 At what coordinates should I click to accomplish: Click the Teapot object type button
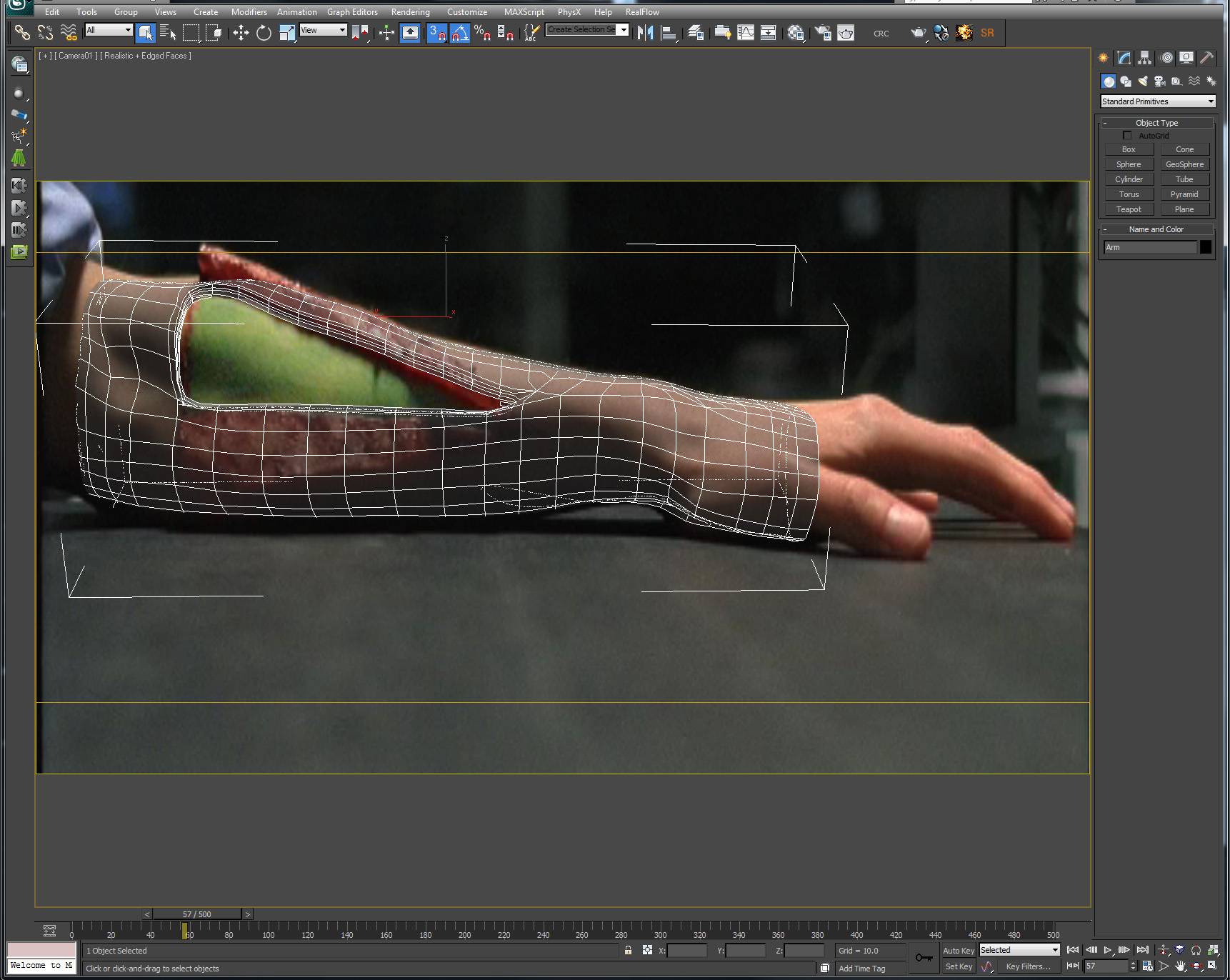coord(1129,209)
